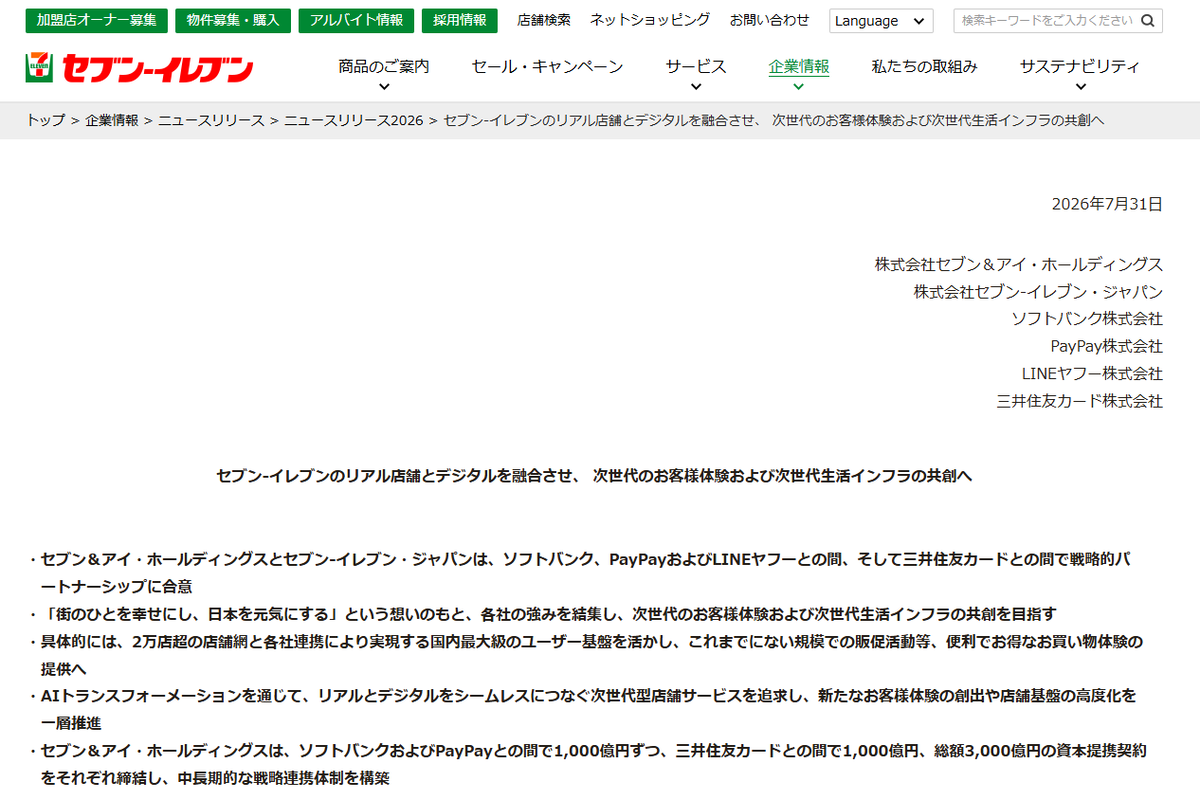
Task: Click 加盟店オーナー募集 green button
Action: pos(96,21)
